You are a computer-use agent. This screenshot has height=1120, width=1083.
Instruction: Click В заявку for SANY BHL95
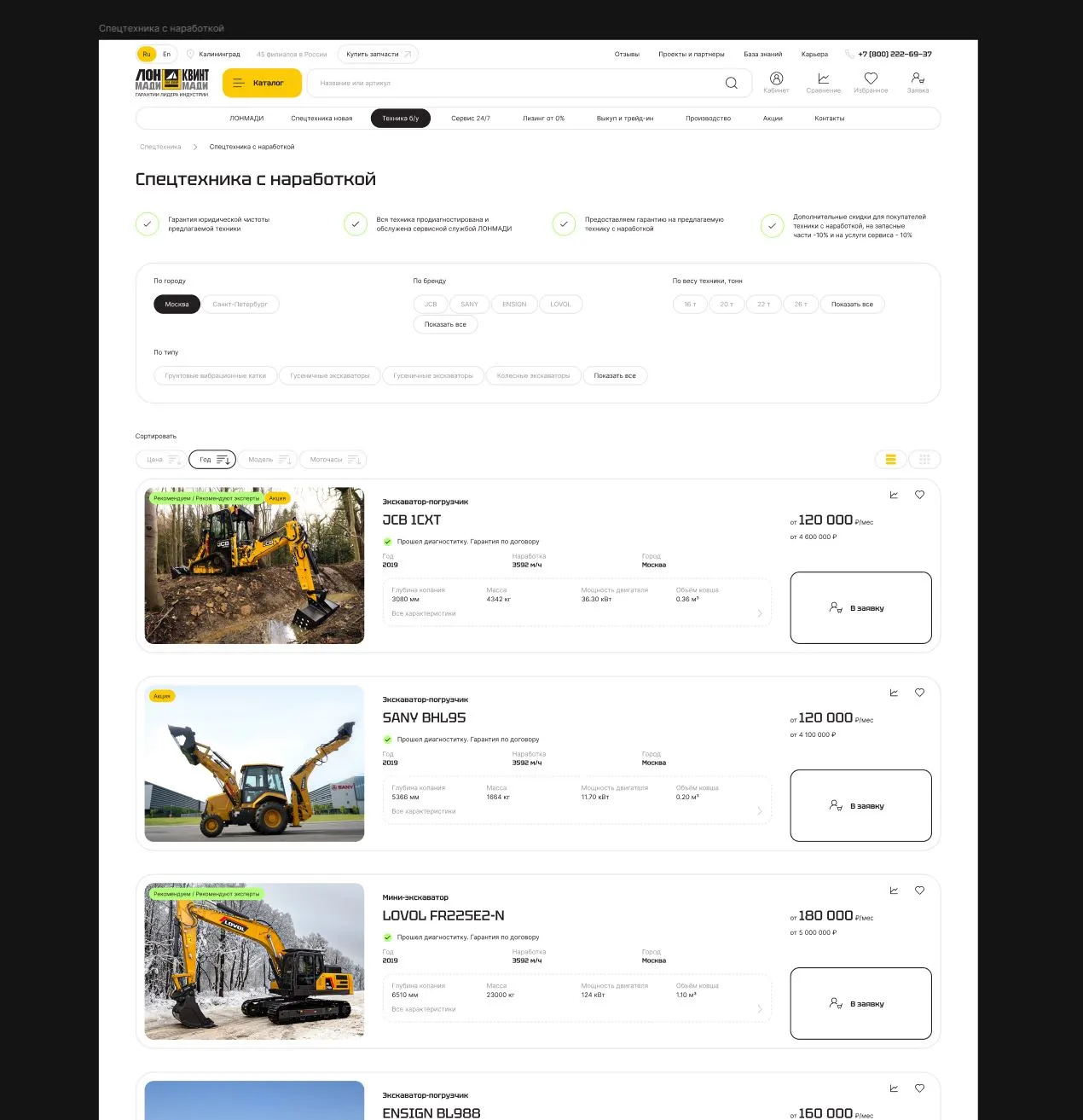tap(860, 805)
